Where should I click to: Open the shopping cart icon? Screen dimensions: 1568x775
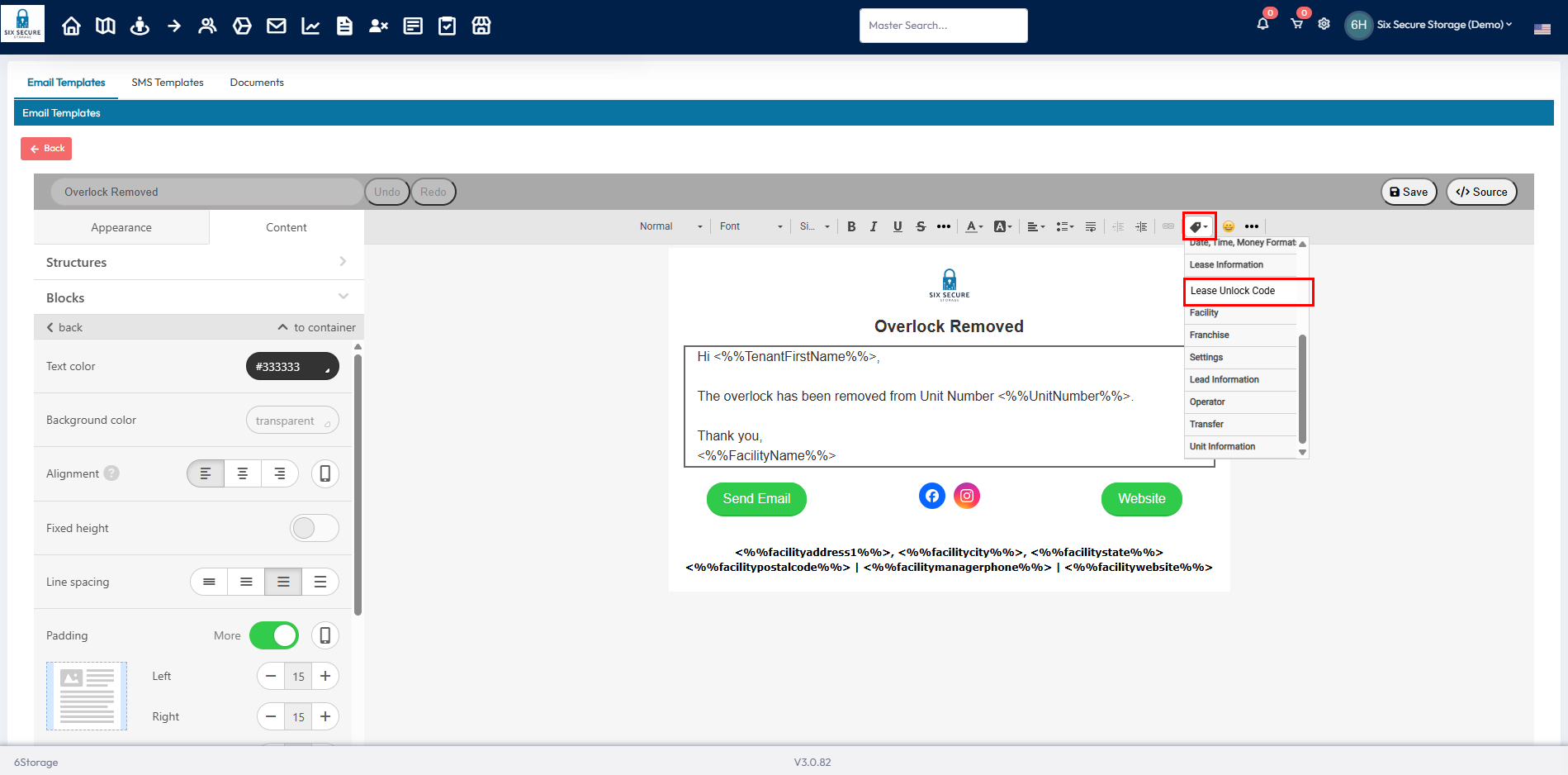click(x=1296, y=24)
